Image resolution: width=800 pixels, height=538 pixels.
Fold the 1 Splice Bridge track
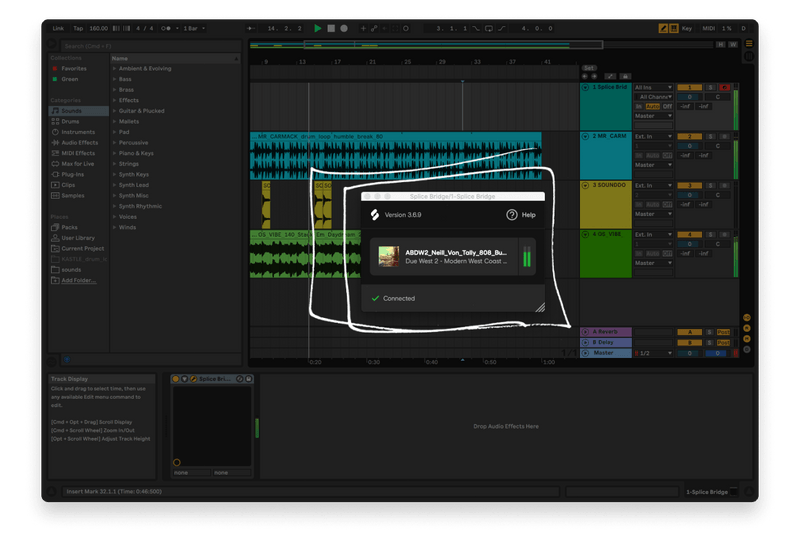click(x=585, y=87)
